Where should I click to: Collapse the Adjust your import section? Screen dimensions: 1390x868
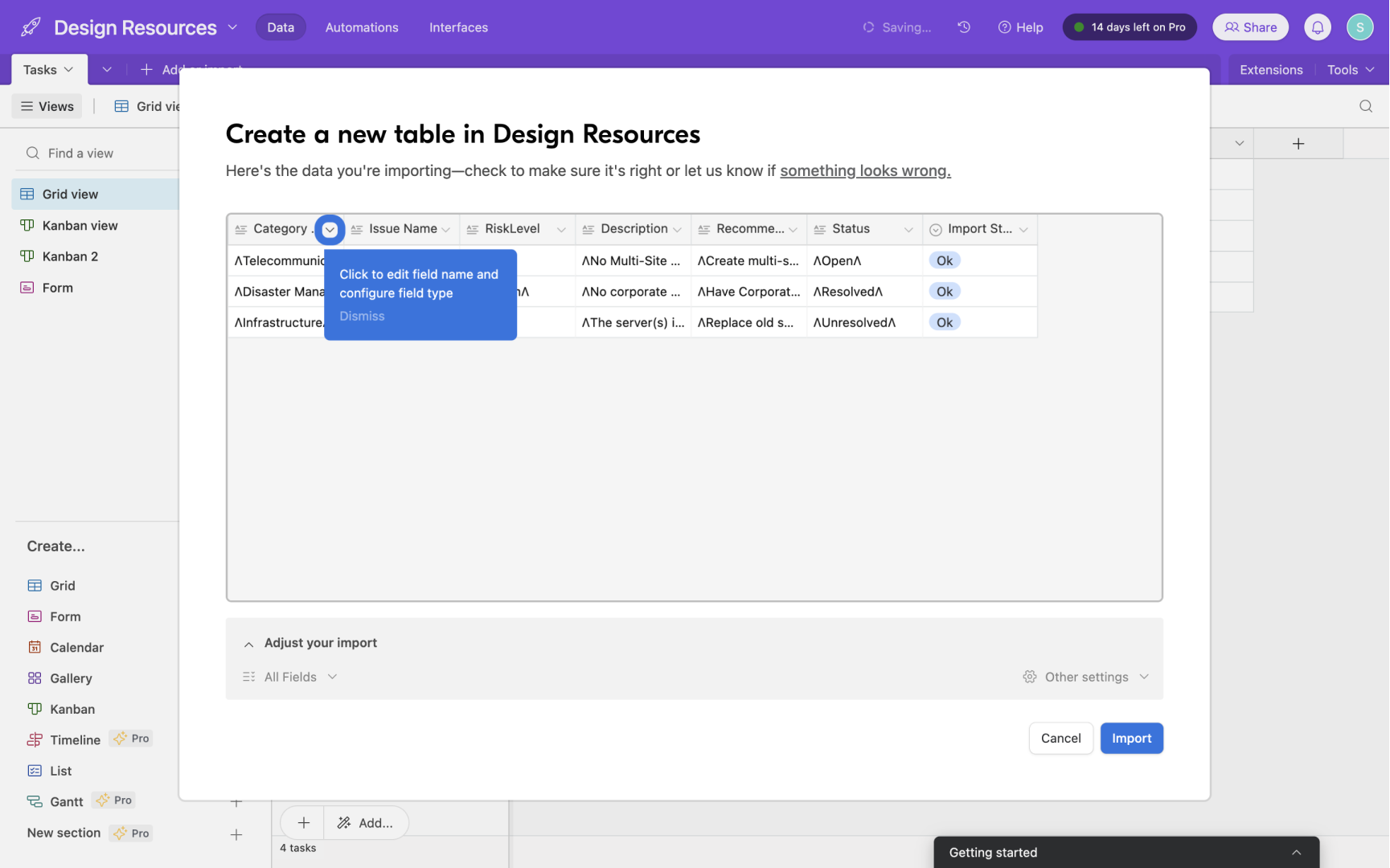[248, 643]
